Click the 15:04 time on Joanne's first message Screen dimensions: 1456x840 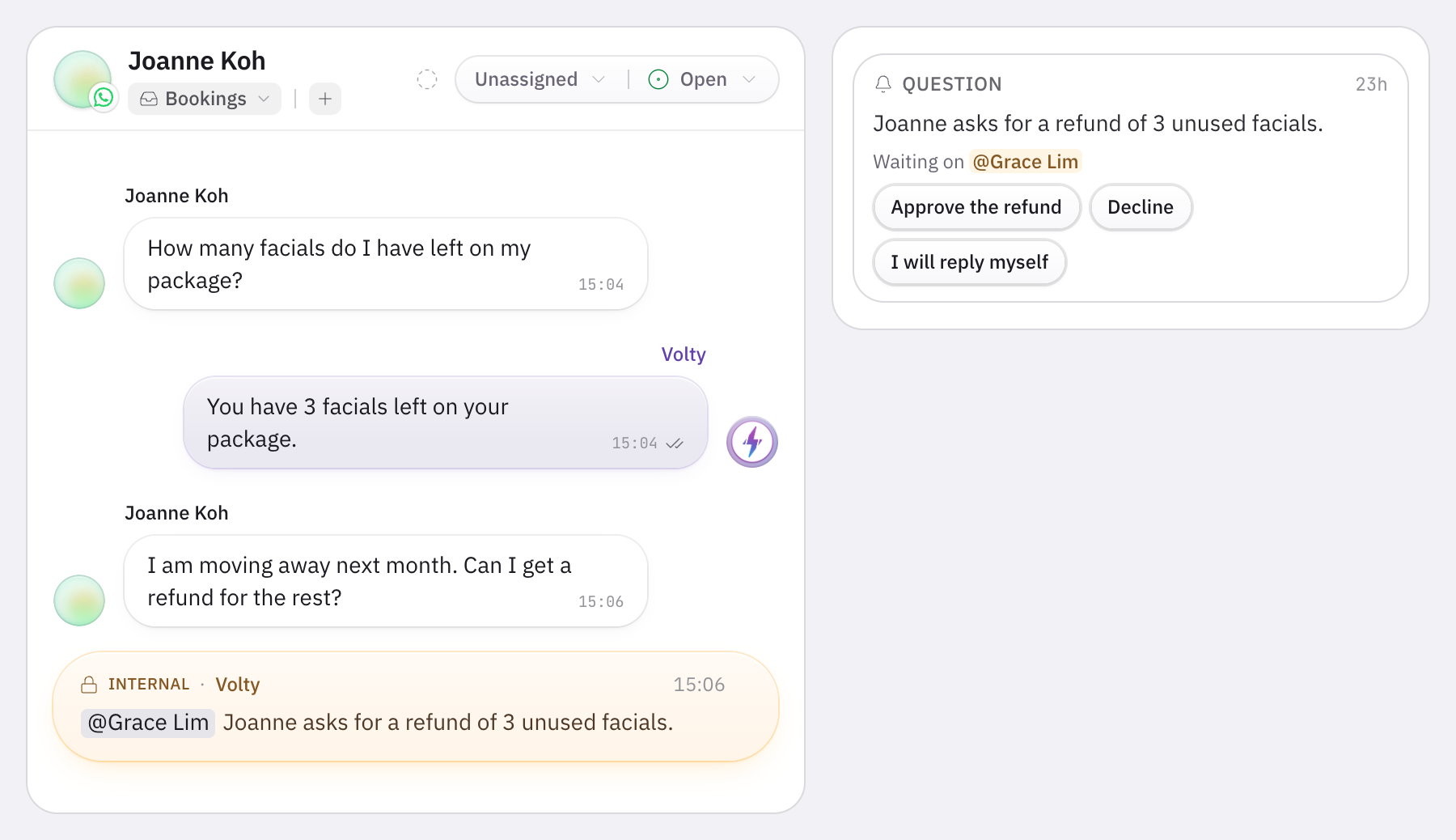[x=601, y=285]
